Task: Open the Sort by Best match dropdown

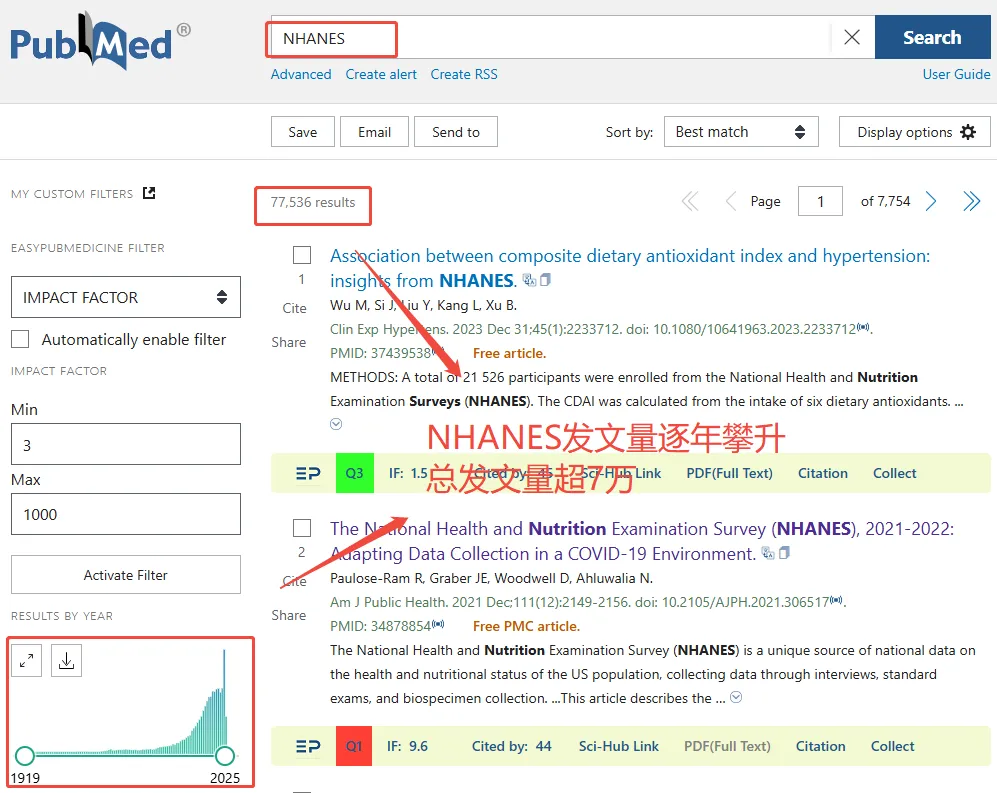Action: coord(741,132)
